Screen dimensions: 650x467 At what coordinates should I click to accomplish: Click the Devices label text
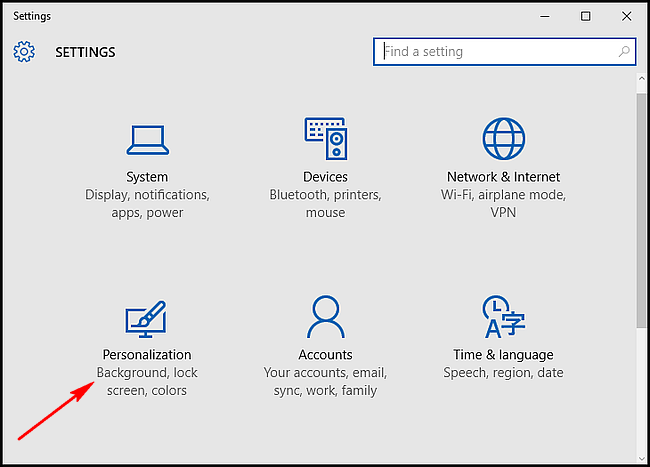click(325, 177)
